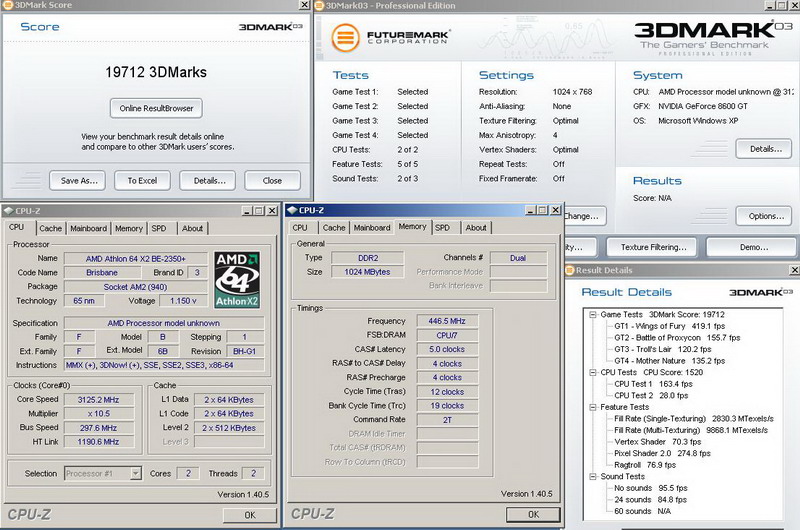Screen dimensions: 800x530
Task: Open Cache tab in Memory CPU-Z window
Action: 334,228
